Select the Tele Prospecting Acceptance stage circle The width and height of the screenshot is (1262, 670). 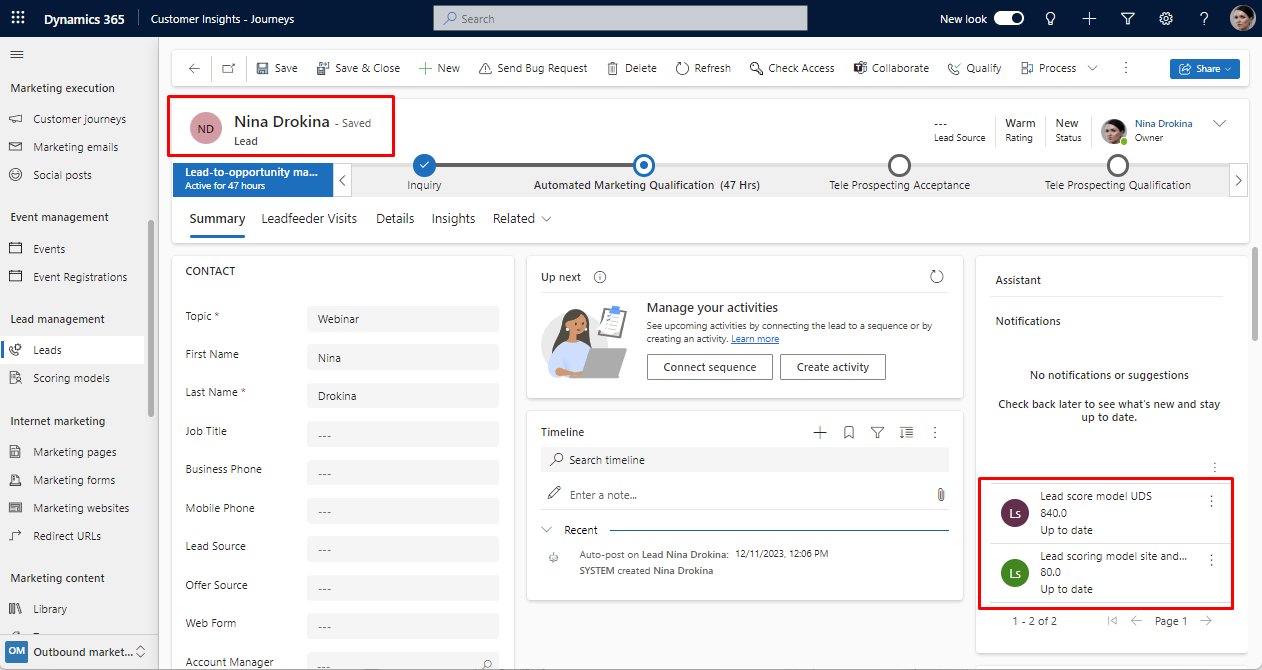(x=899, y=165)
